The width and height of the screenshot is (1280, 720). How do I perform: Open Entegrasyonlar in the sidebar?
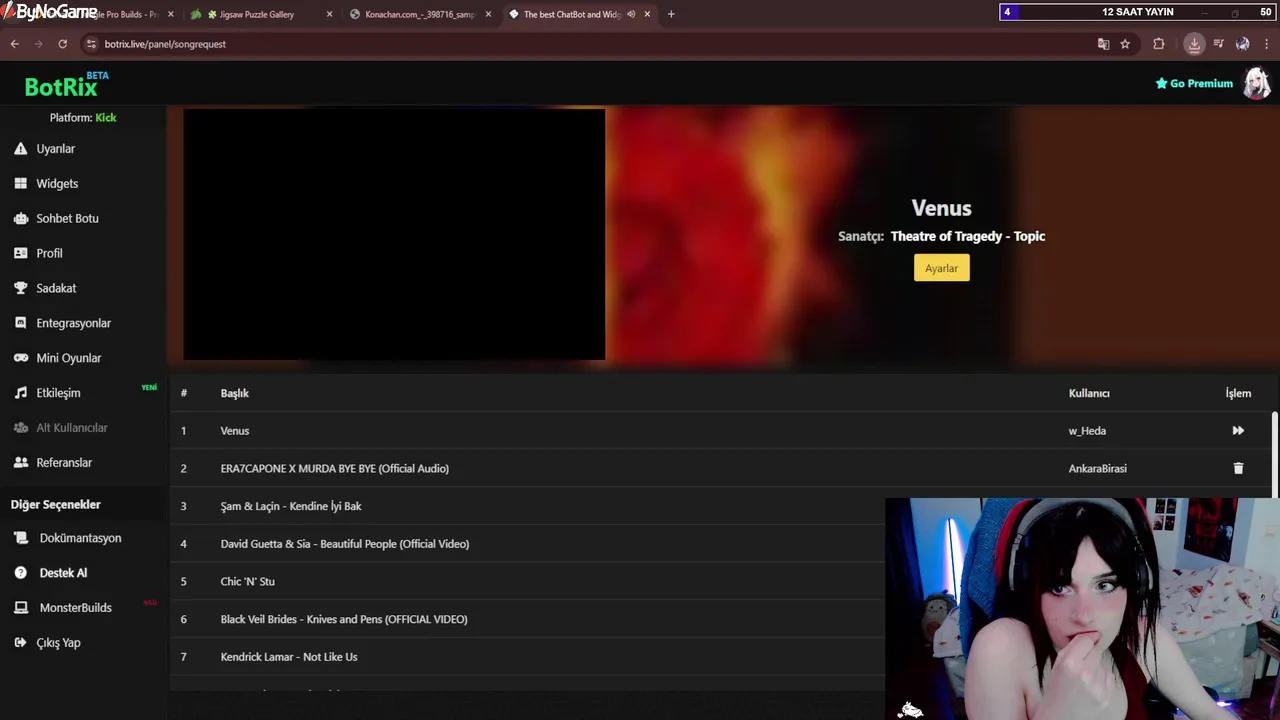click(x=73, y=323)
